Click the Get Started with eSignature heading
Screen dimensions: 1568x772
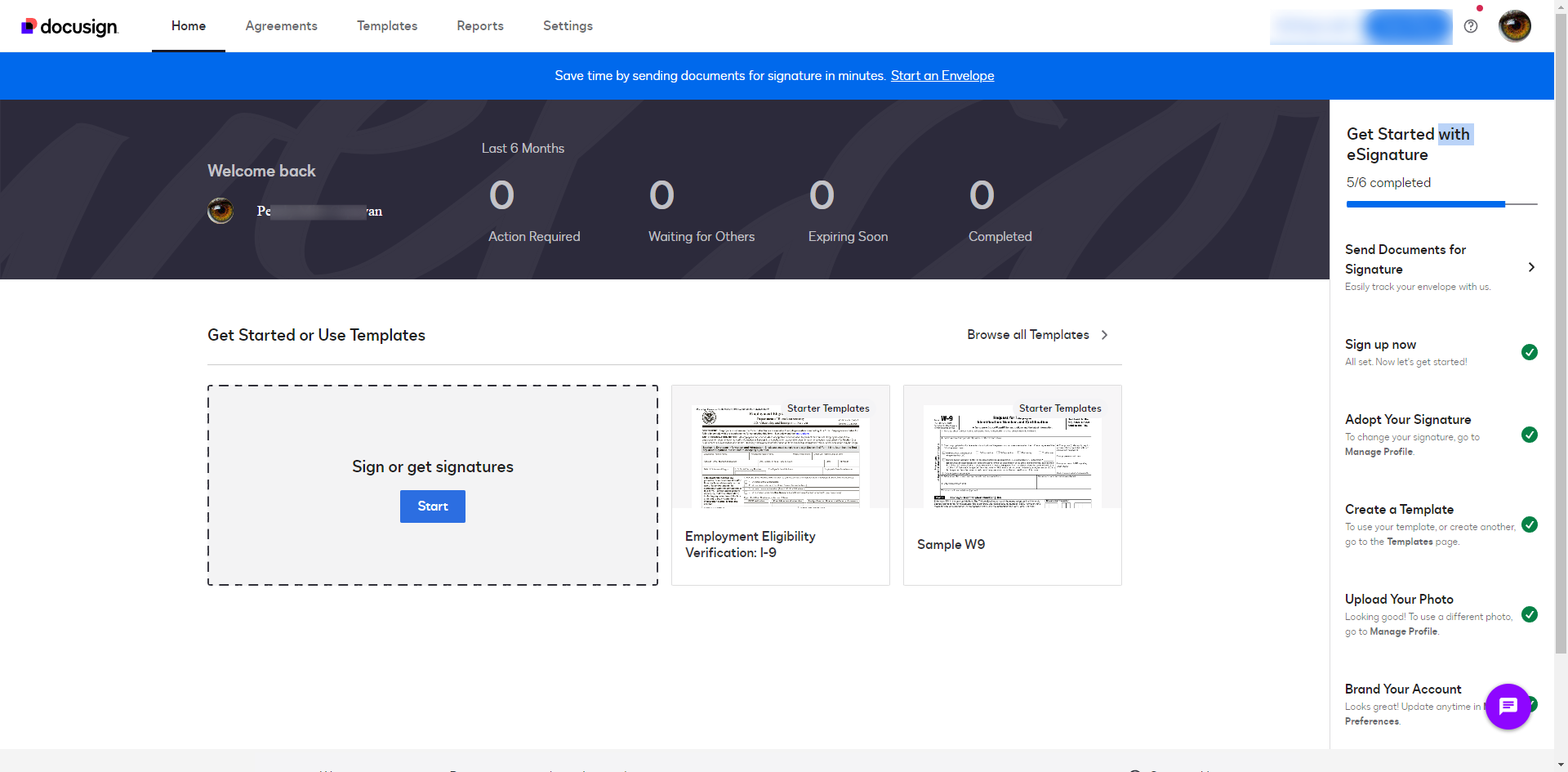(x=1410, y=145)
